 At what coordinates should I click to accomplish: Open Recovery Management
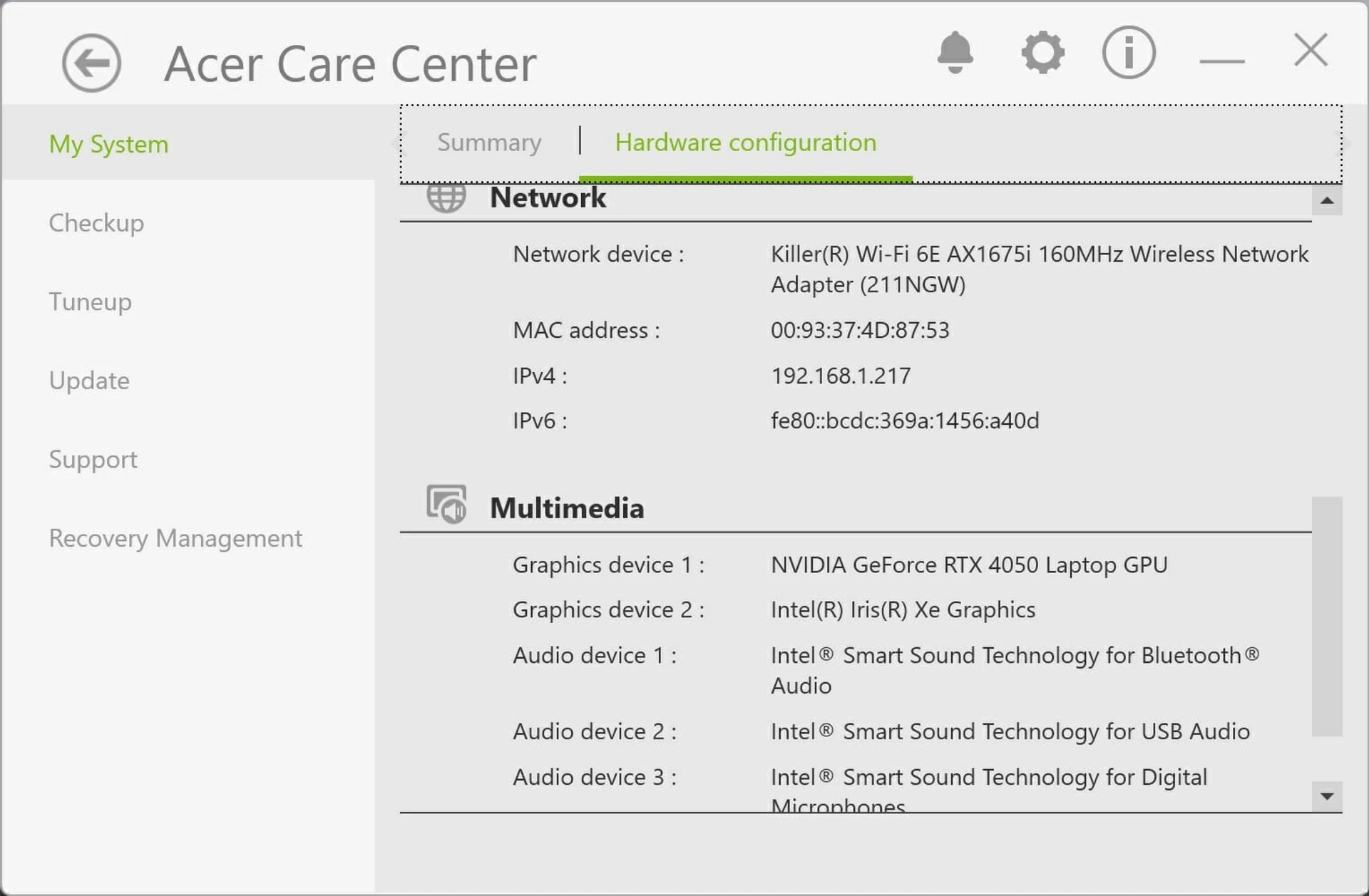[x=175, y=538]
